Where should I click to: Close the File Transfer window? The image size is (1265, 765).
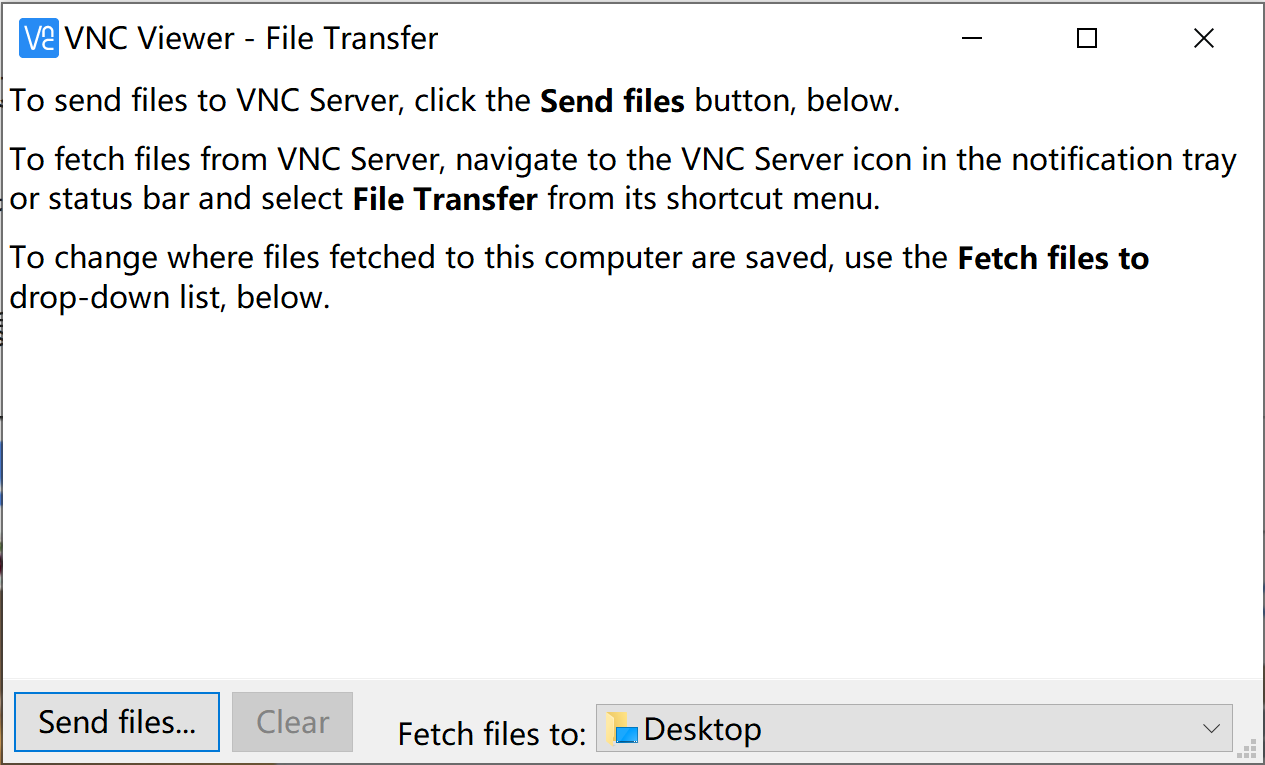pyautogui.click(x=1204, y=39)
